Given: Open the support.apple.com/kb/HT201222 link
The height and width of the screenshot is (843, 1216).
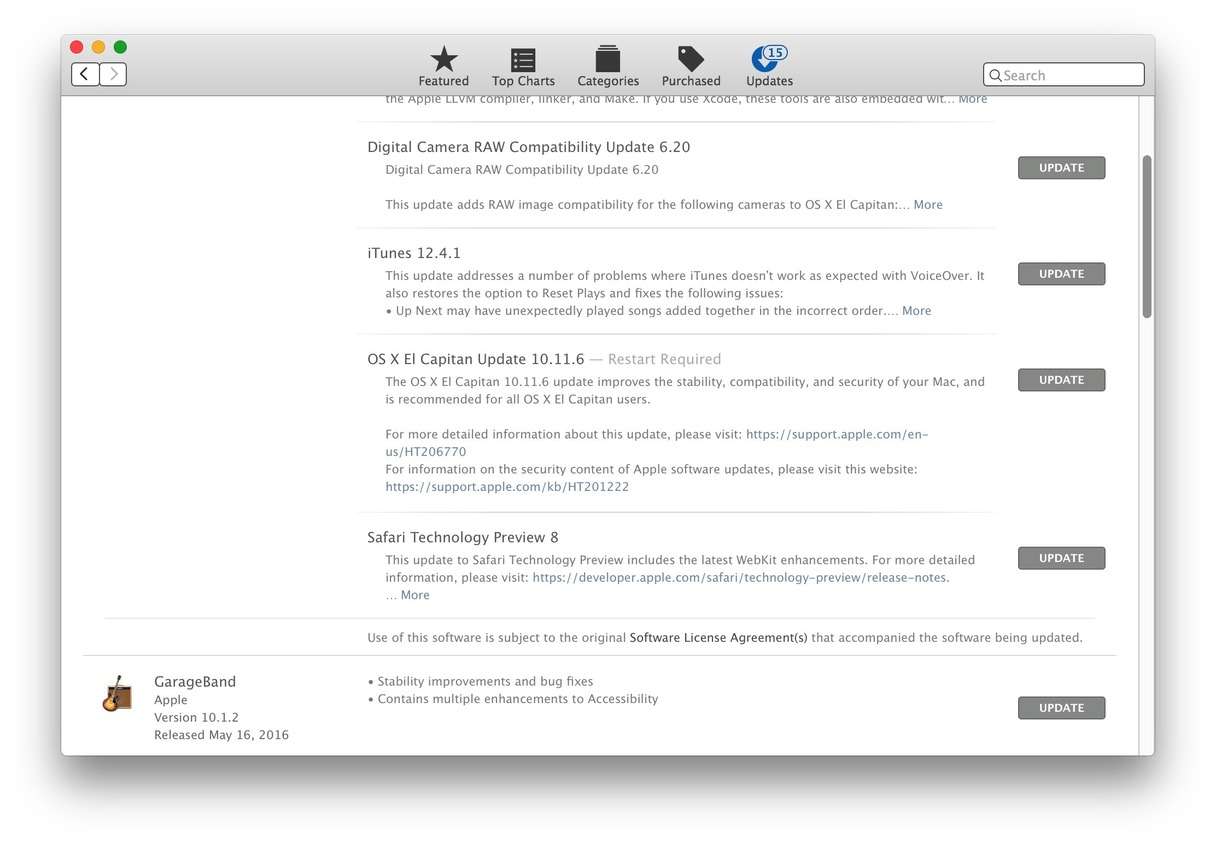Looking at the screenshot, I should click(x=507, y=487).
